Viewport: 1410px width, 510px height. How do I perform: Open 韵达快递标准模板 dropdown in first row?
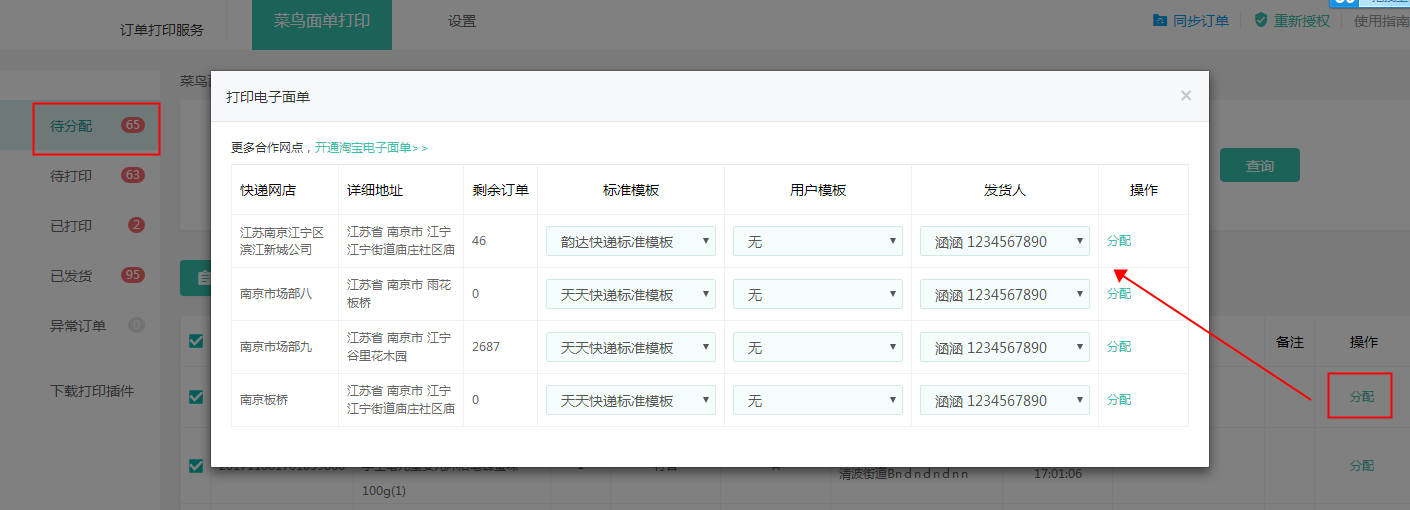coord(630,241)
